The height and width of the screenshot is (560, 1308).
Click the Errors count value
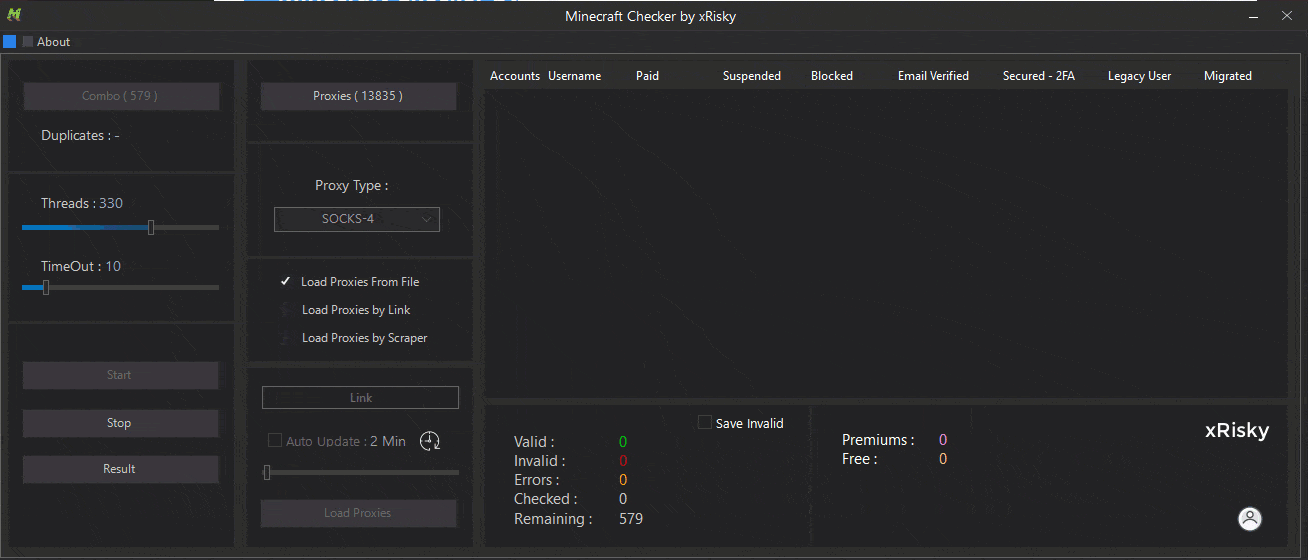[x=623, y=480]
